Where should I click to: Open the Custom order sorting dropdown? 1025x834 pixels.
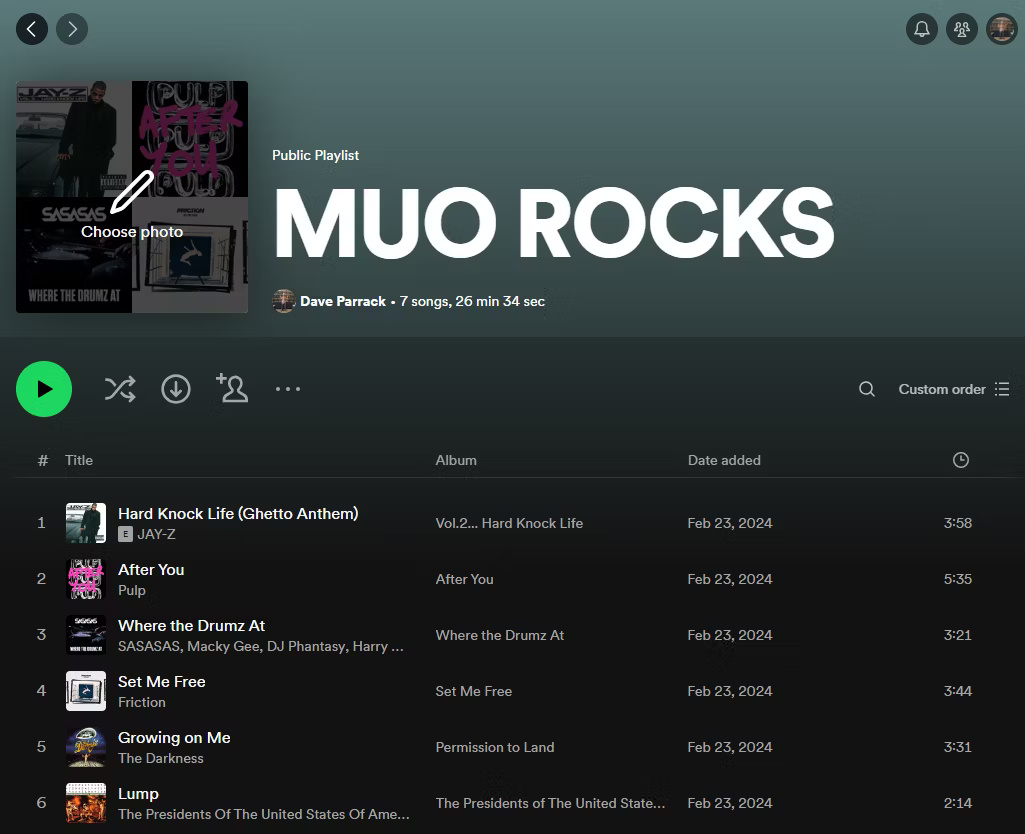click(941, 388)
